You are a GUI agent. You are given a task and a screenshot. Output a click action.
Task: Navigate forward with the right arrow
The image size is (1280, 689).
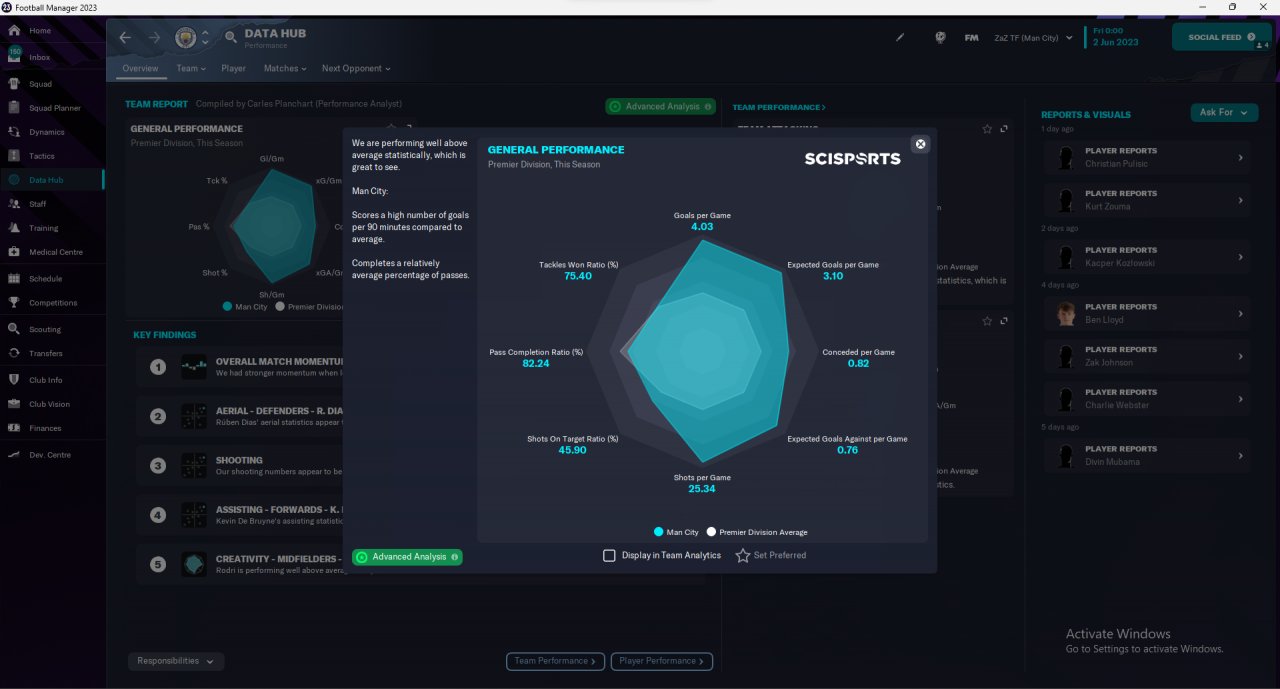tap(153, 38)
